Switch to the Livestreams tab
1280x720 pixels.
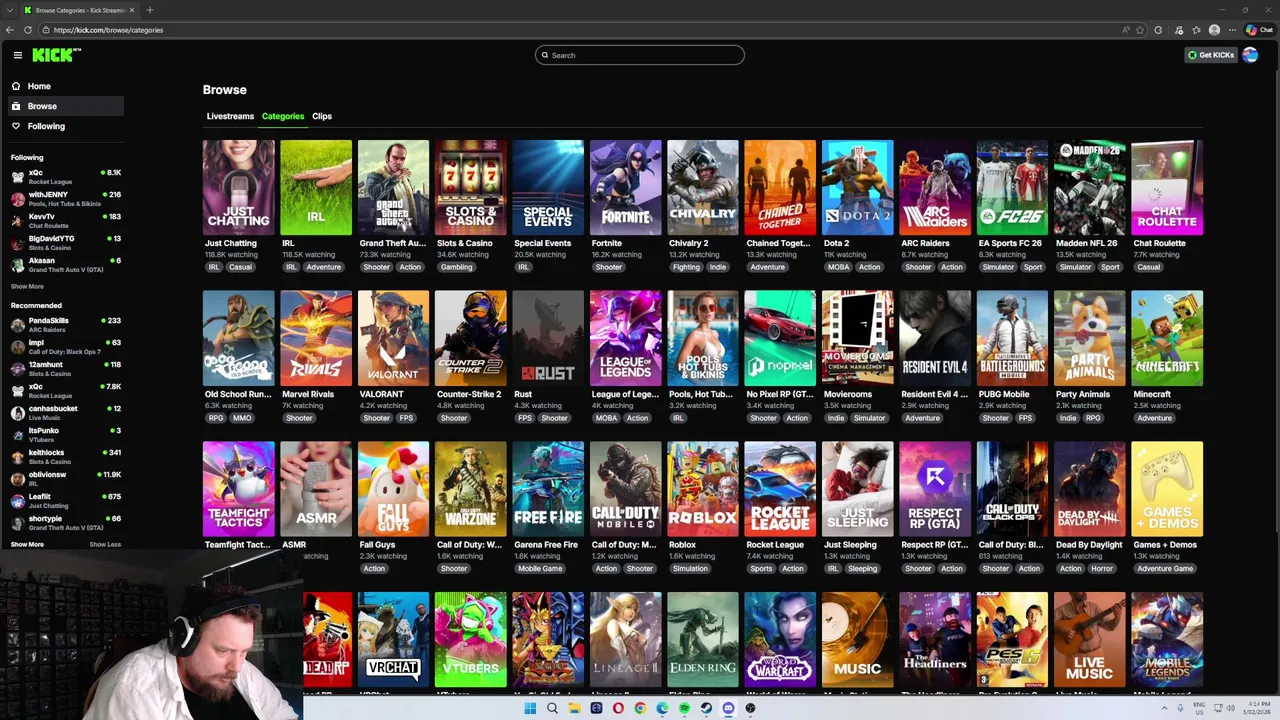[230, 116]
